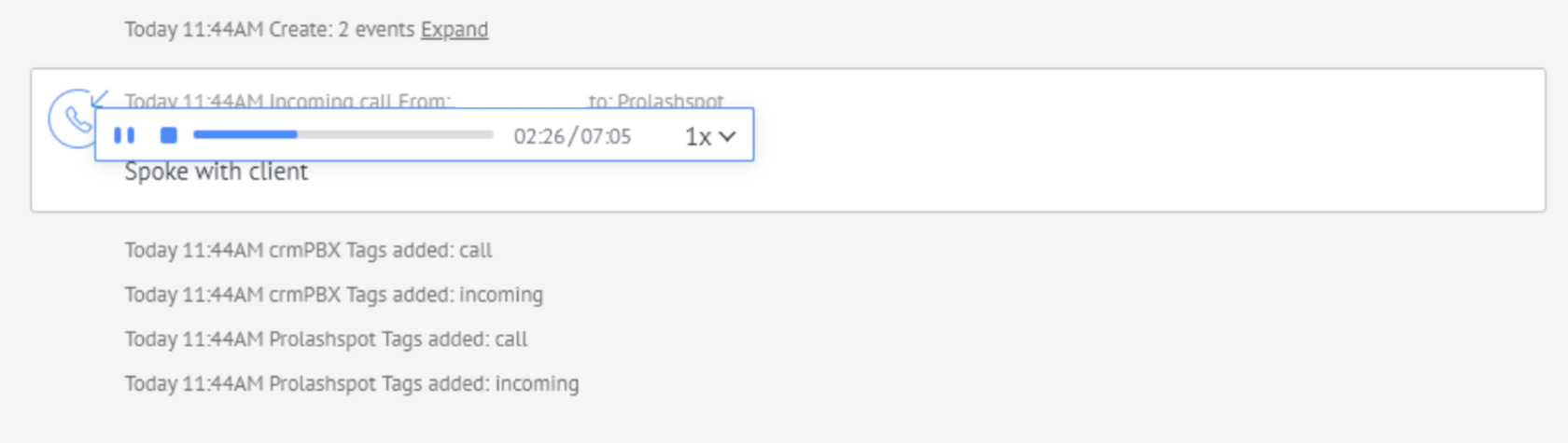Expand the Create: 2 events entry
Viewport: 1568px width, 443px height.
pyautogui.click(x=454, y=30)
